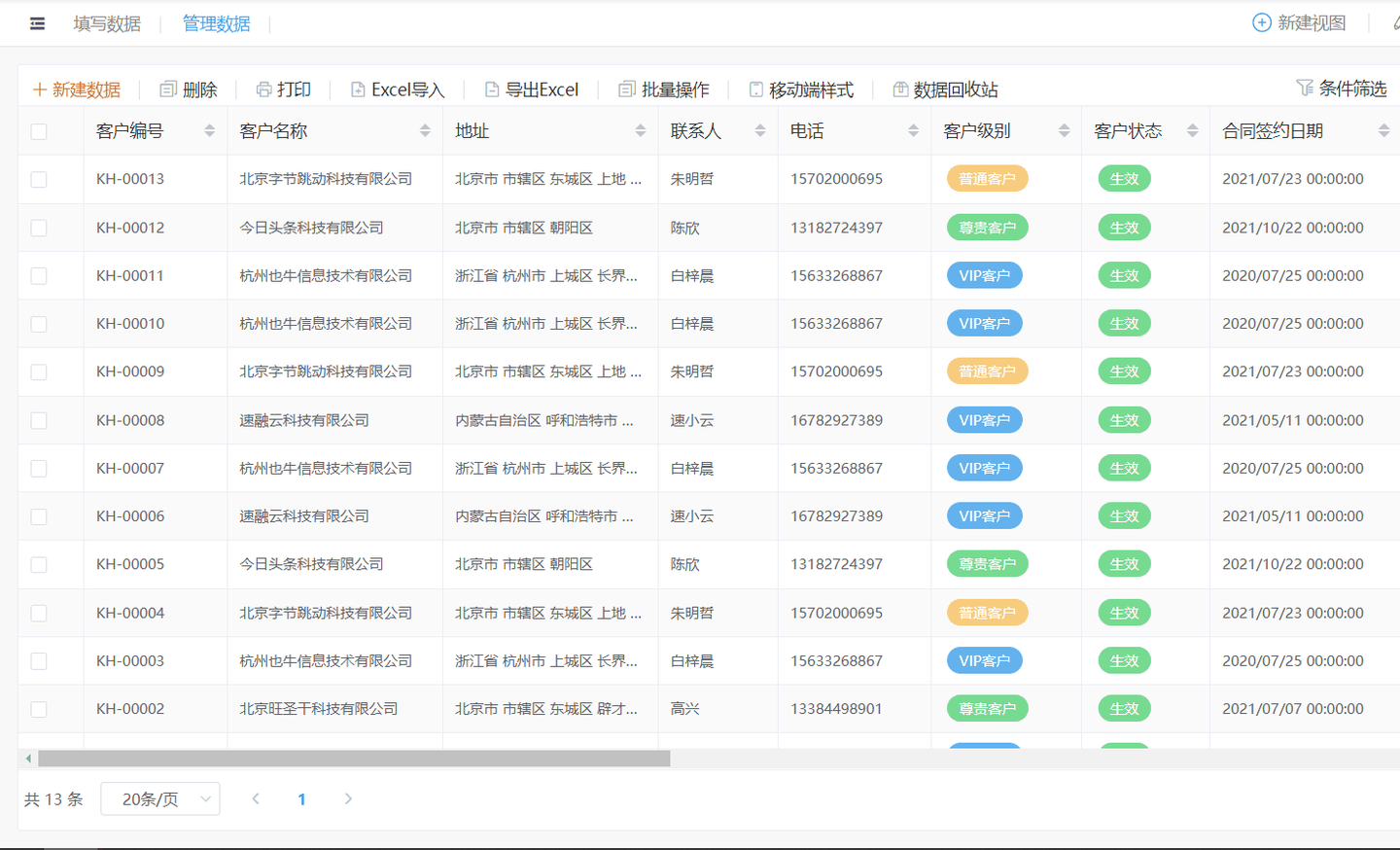This screenshot has width=1400, height=850.
Task: Click the plus icon for 新建视图
Action: click(1261, 22)
